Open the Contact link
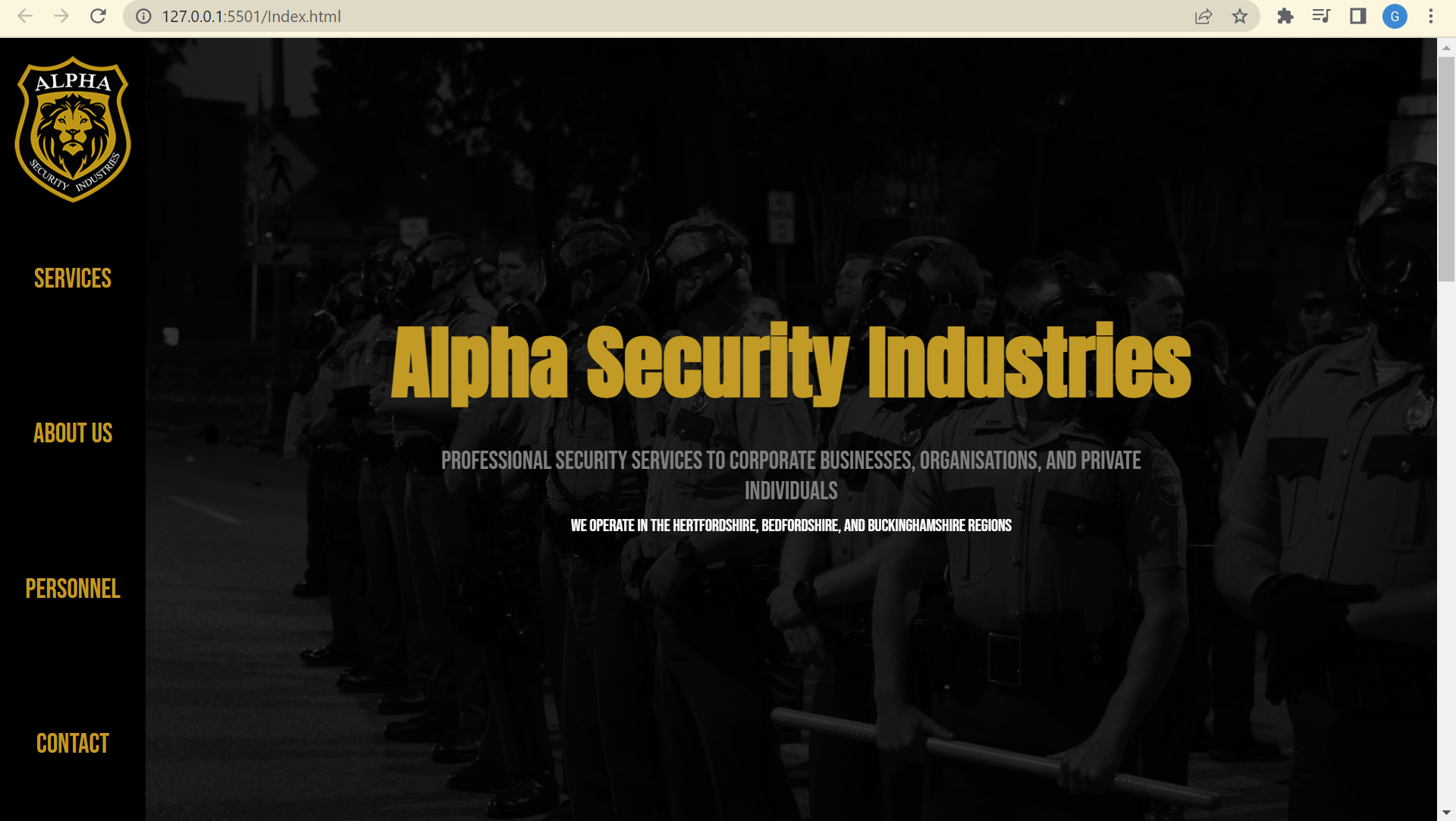Image resolution: width=1456 pixels, height=821 pixels. [x=73, y=744]
